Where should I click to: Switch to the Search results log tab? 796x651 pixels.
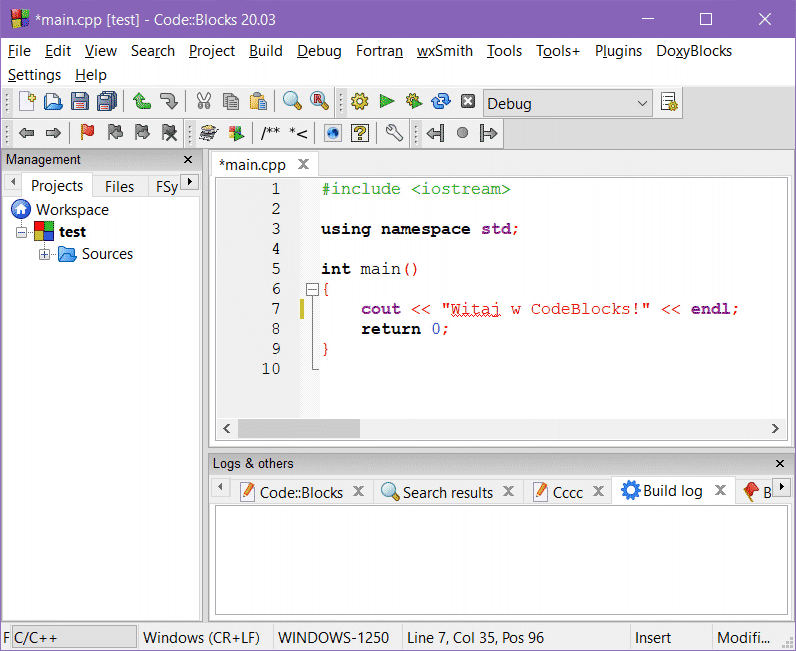click(x=447, y=492)
